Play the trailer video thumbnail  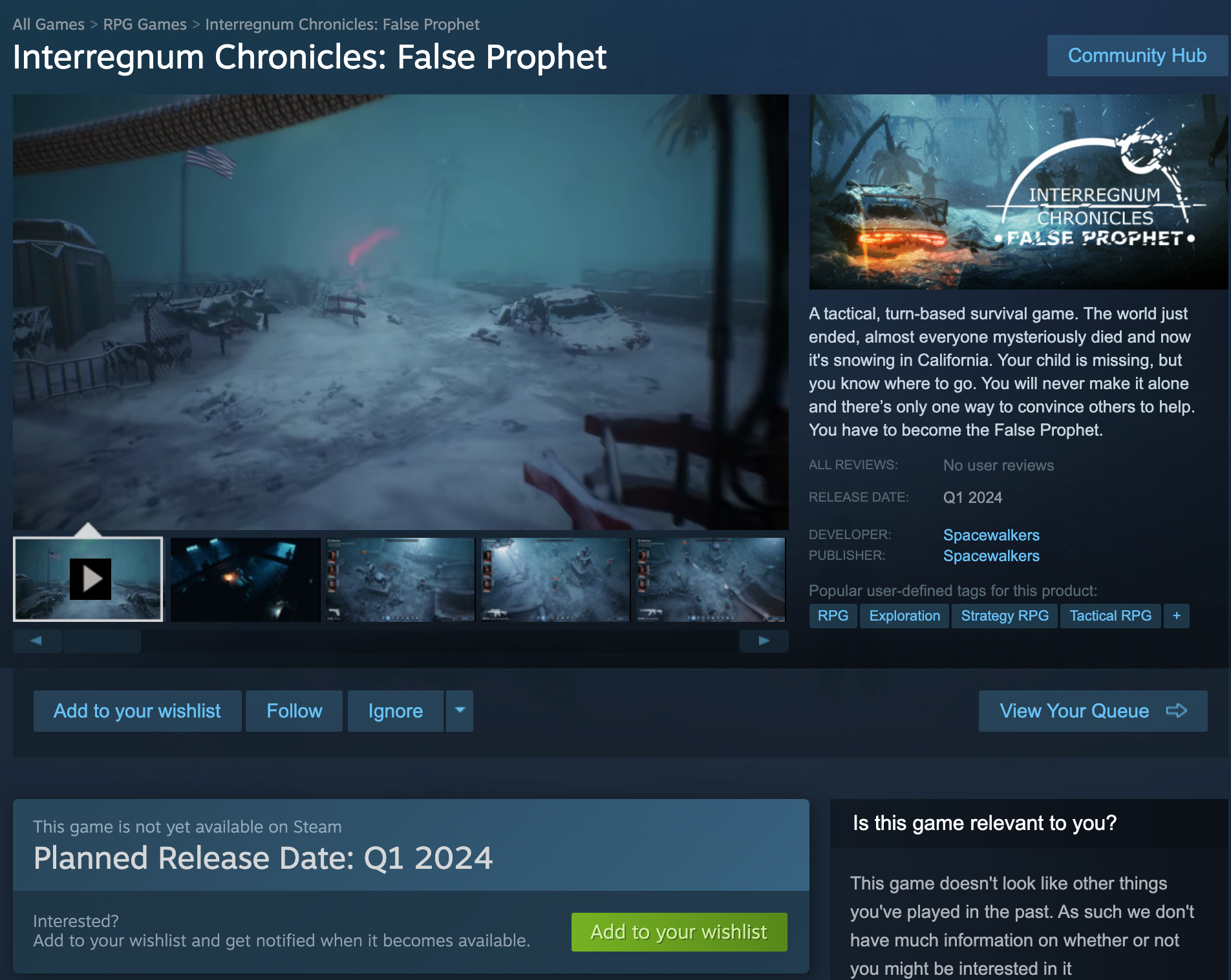click(x=88, y=579)
